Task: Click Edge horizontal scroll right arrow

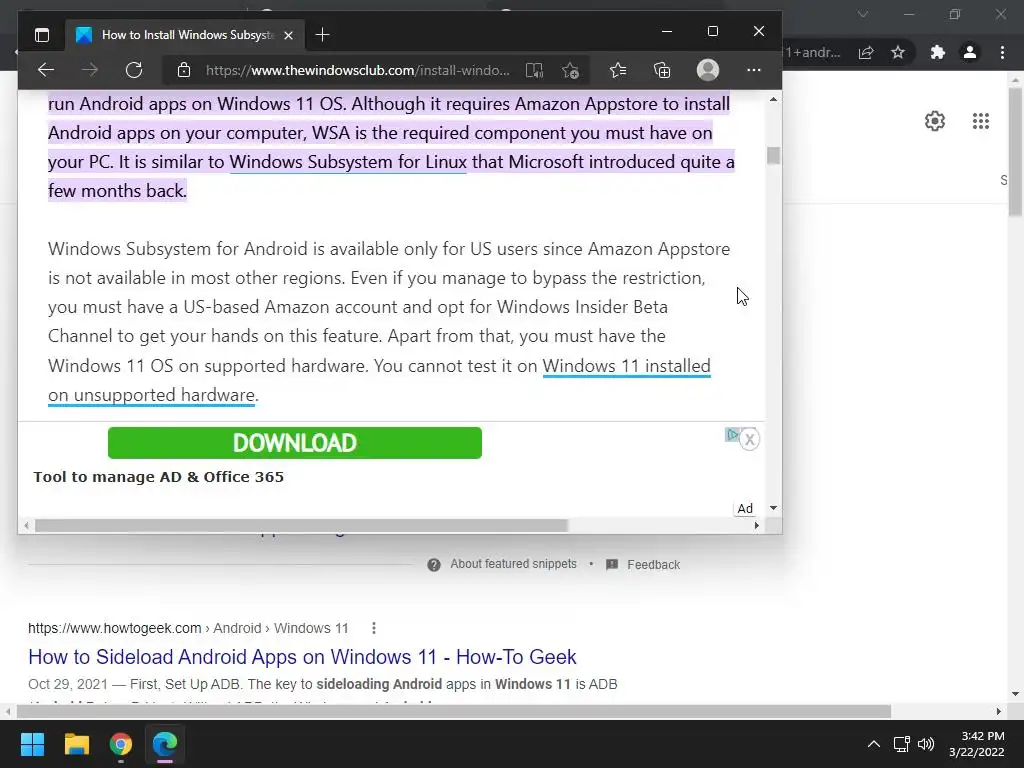Action: click(756, 526)
